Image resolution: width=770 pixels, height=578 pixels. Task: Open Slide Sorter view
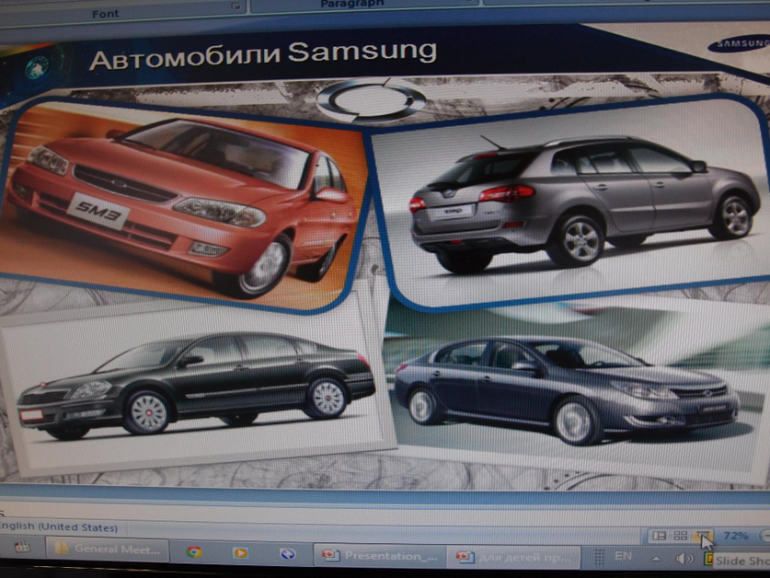point(680,536)
